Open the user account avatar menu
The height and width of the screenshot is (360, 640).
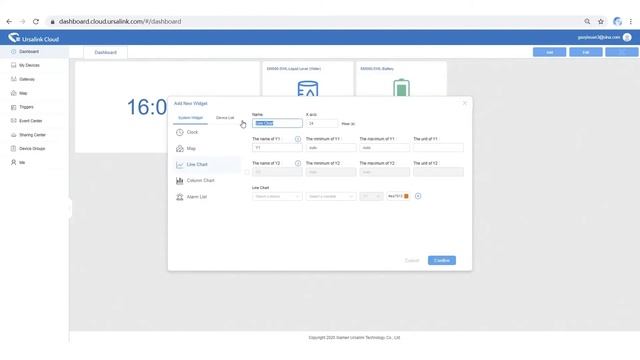click(627, 37)
